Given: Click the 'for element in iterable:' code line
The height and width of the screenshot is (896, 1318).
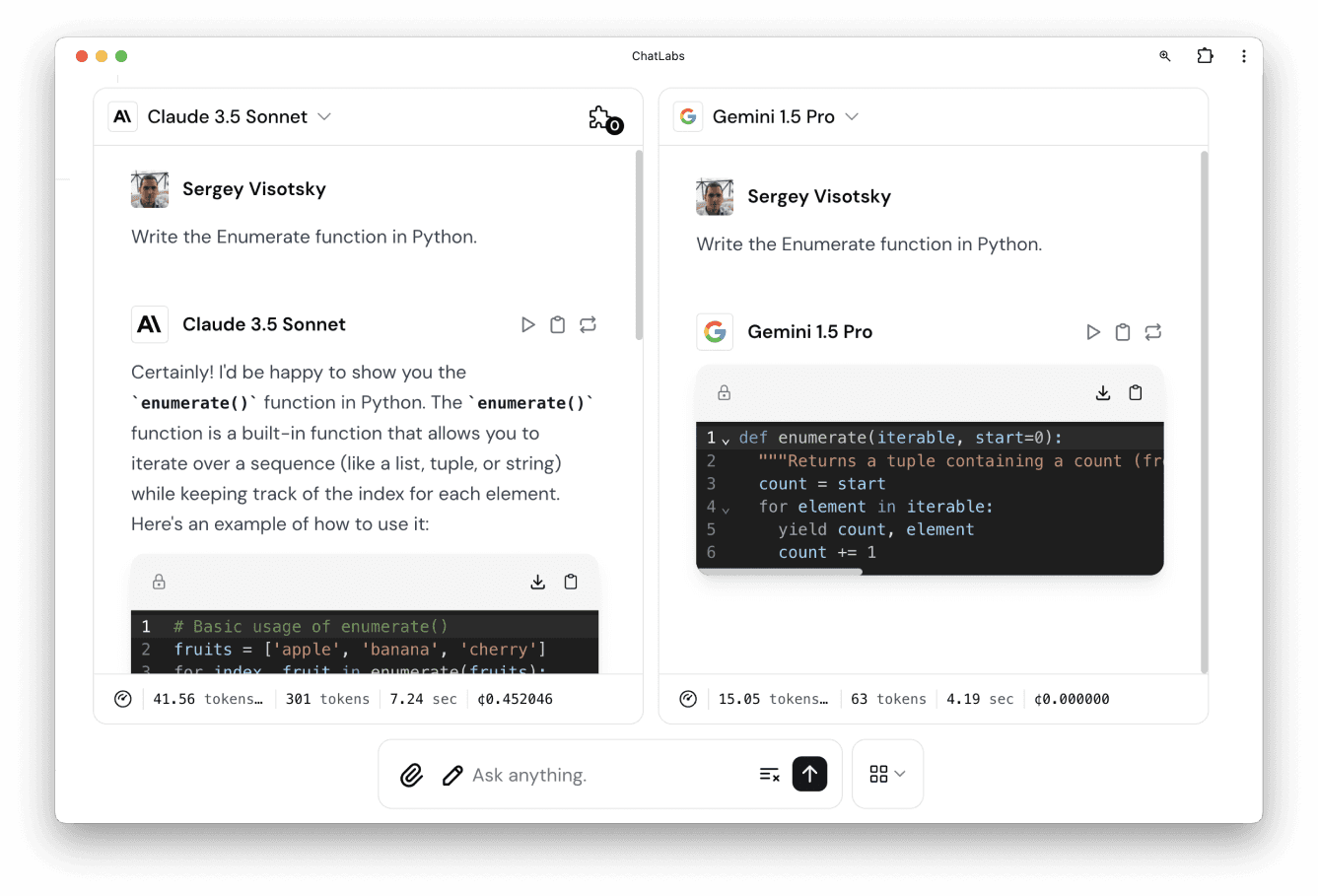Looking at the screenshot, I should click(876, 507).
